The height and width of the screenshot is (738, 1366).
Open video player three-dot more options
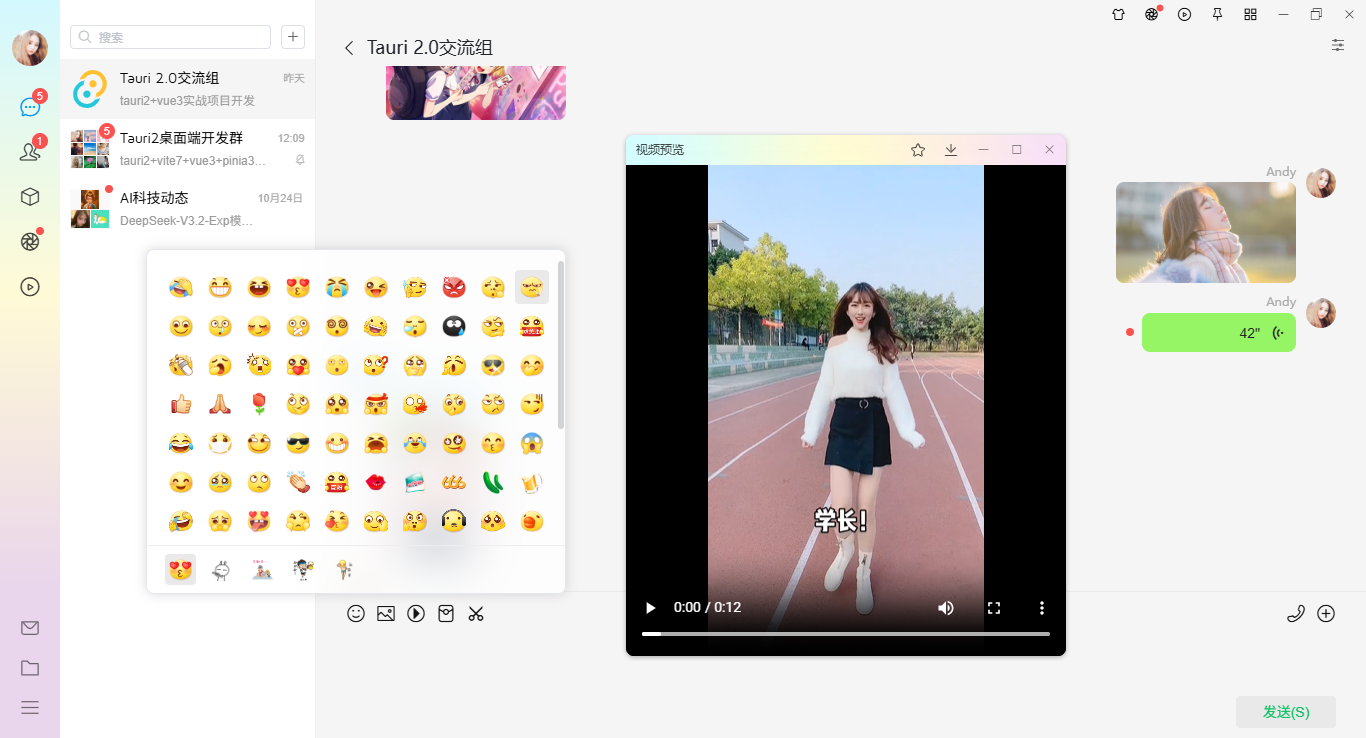click(1042, 608)
